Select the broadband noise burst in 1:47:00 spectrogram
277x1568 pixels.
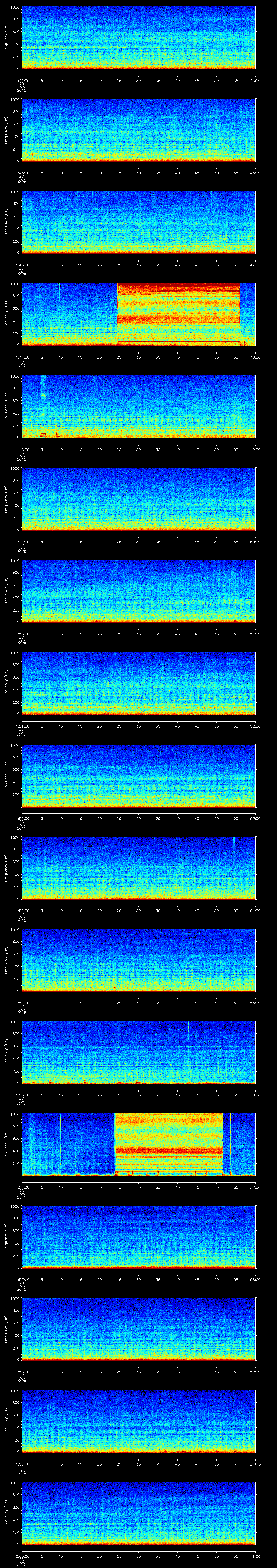coord(178,314)
